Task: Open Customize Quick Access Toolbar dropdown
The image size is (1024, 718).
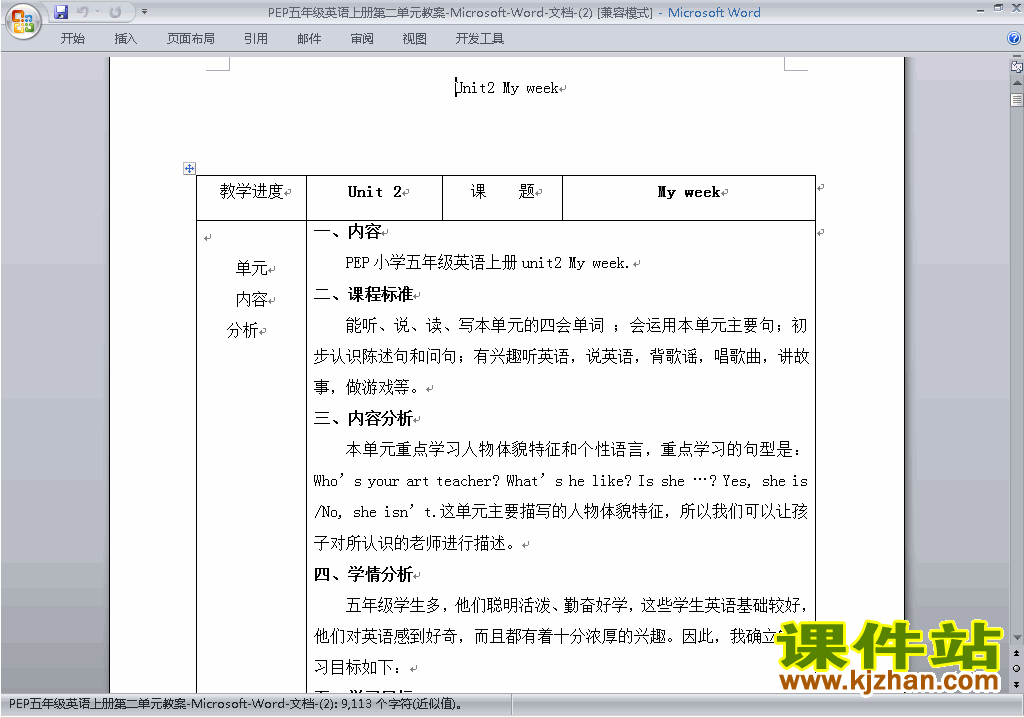Action: click(x=144, y=12)
